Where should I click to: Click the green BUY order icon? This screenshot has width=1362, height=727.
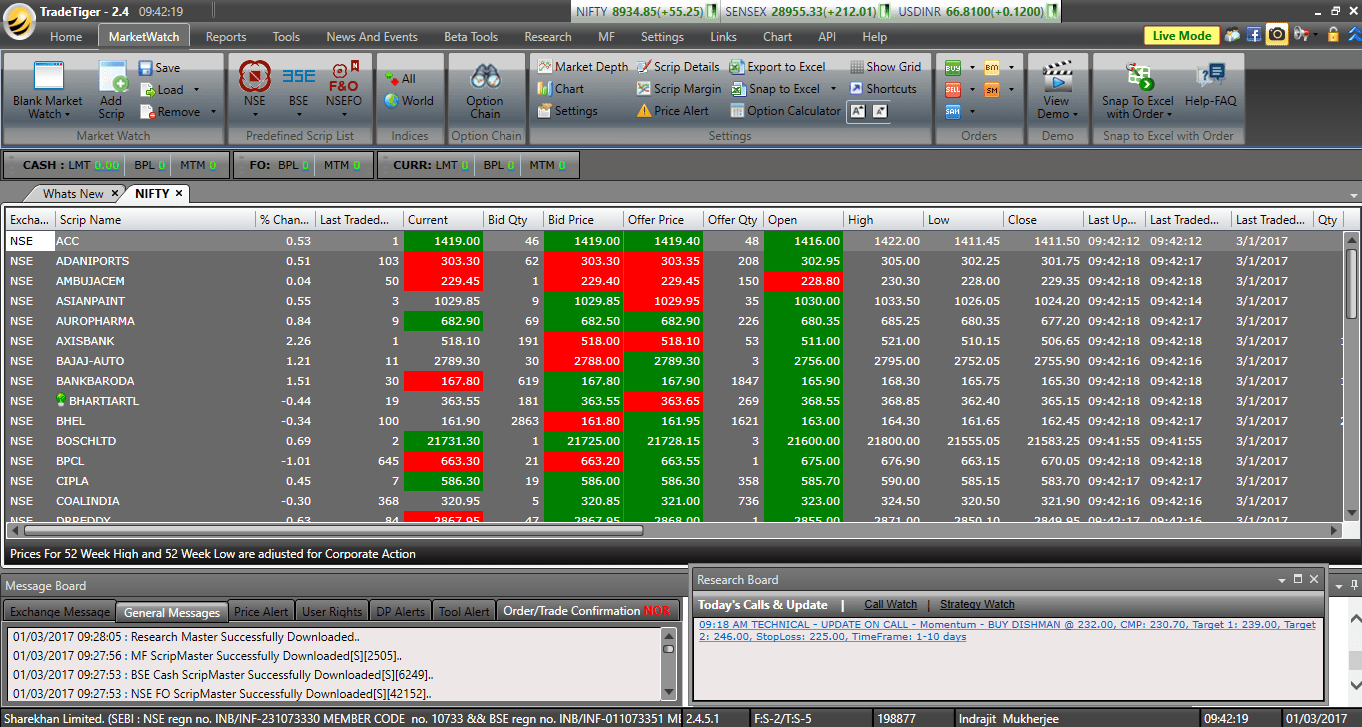953,68
